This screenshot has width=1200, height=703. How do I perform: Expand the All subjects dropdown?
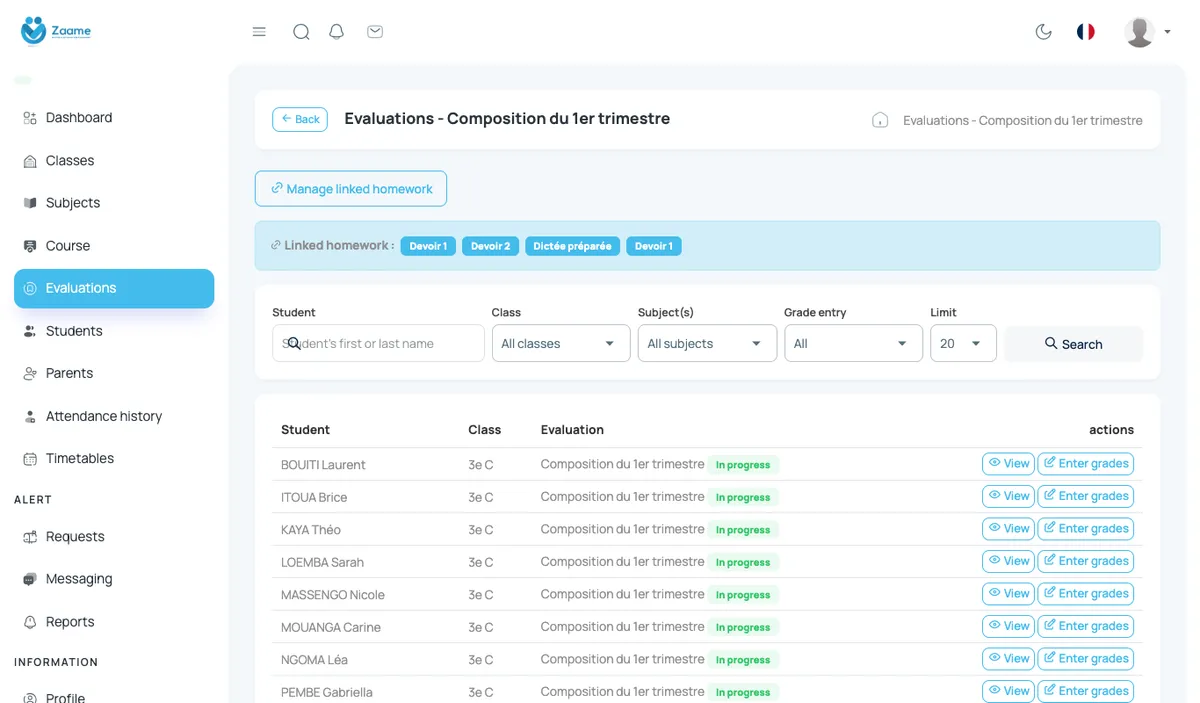[x=707, y=343]
